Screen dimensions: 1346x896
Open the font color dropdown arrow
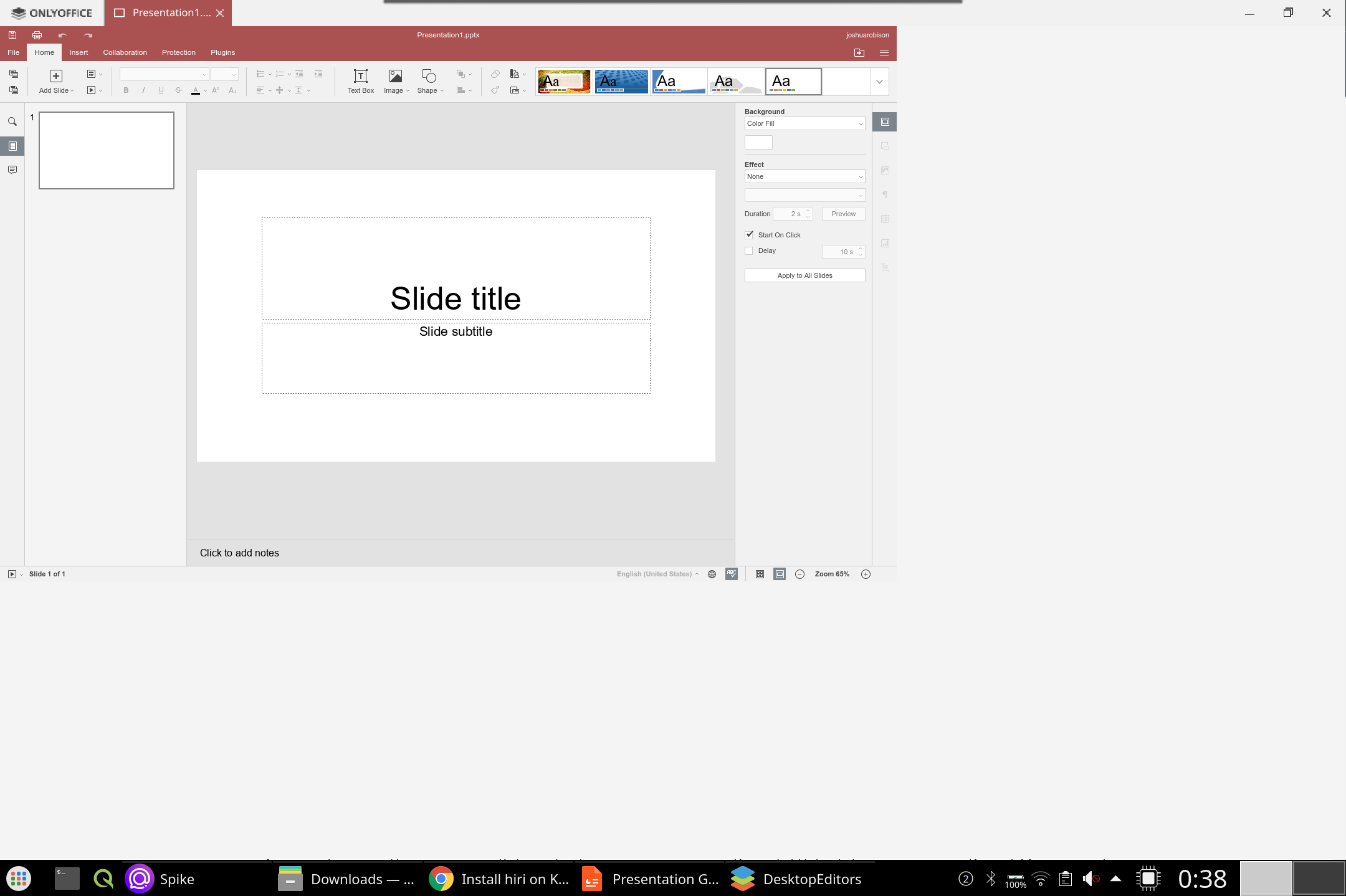[205, 90]
